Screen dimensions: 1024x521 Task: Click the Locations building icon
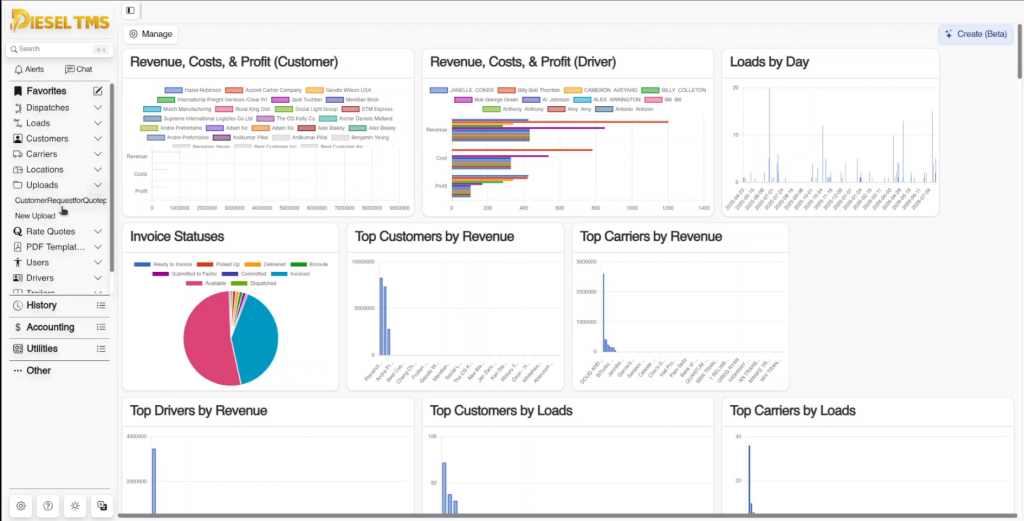pyautogui.click(x=18, y=170)
